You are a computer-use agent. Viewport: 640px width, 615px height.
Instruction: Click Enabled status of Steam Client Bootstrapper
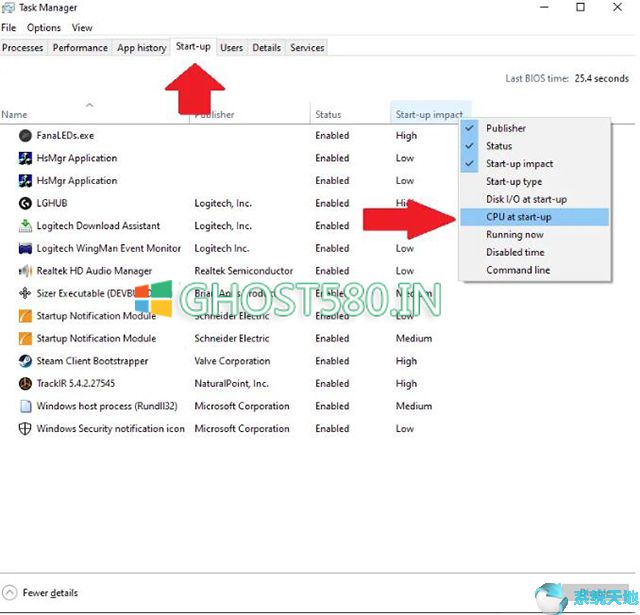pos(332,361)
